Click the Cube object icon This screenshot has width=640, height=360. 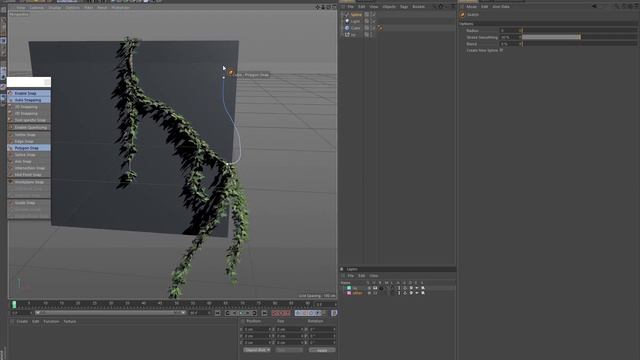[347, 28]
